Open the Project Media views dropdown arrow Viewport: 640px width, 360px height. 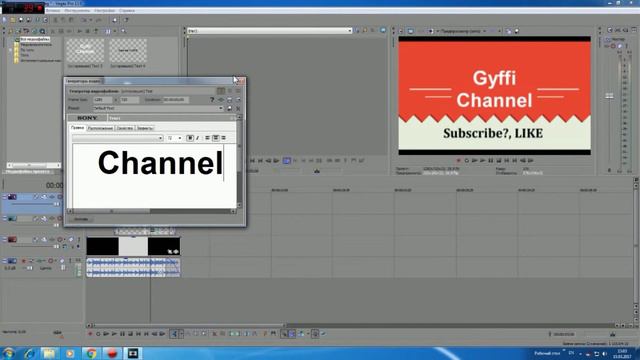(x=115, y=31)
